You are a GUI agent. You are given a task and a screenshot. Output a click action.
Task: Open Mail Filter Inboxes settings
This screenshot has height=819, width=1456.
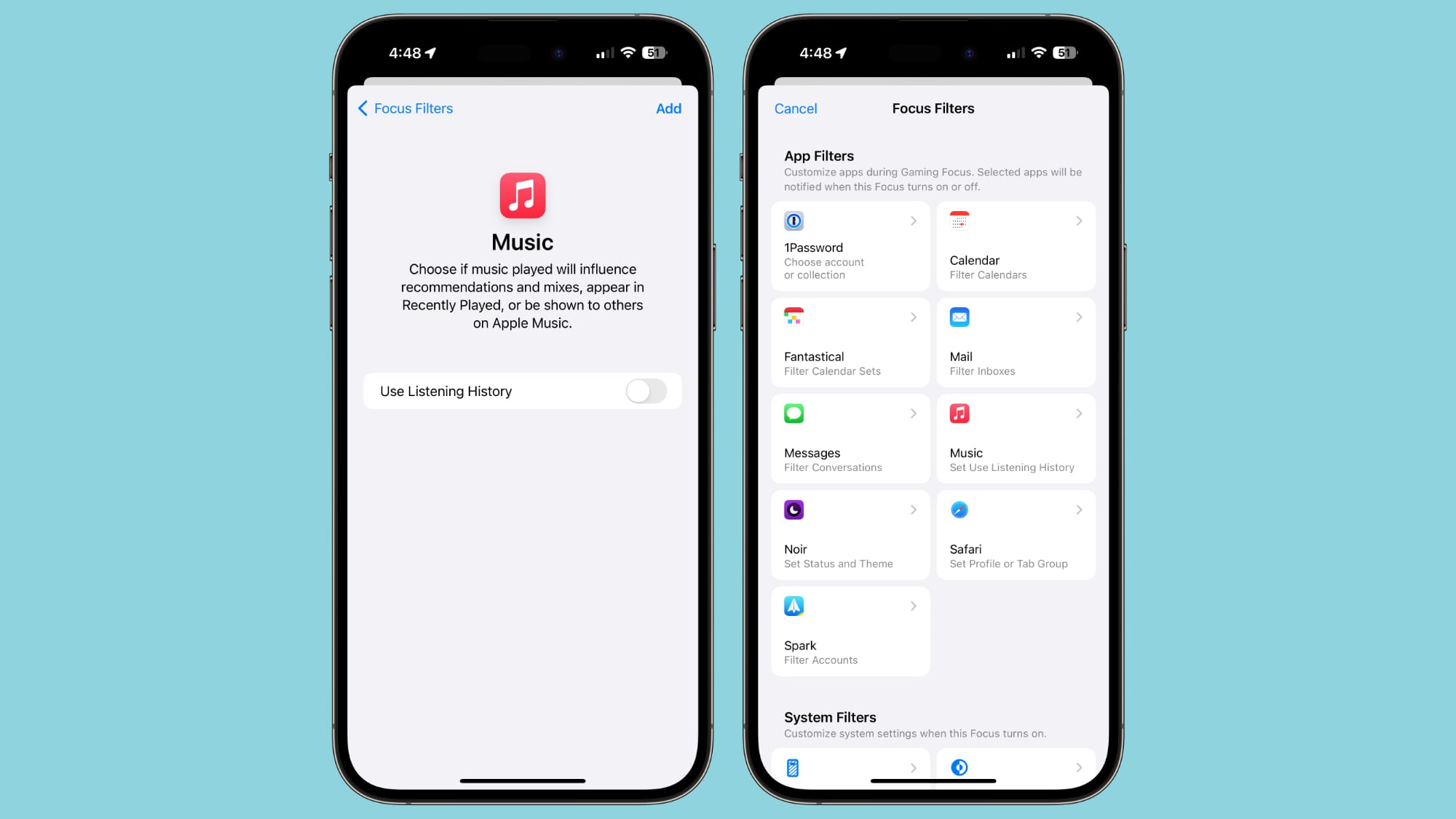tap(1014, 341)
